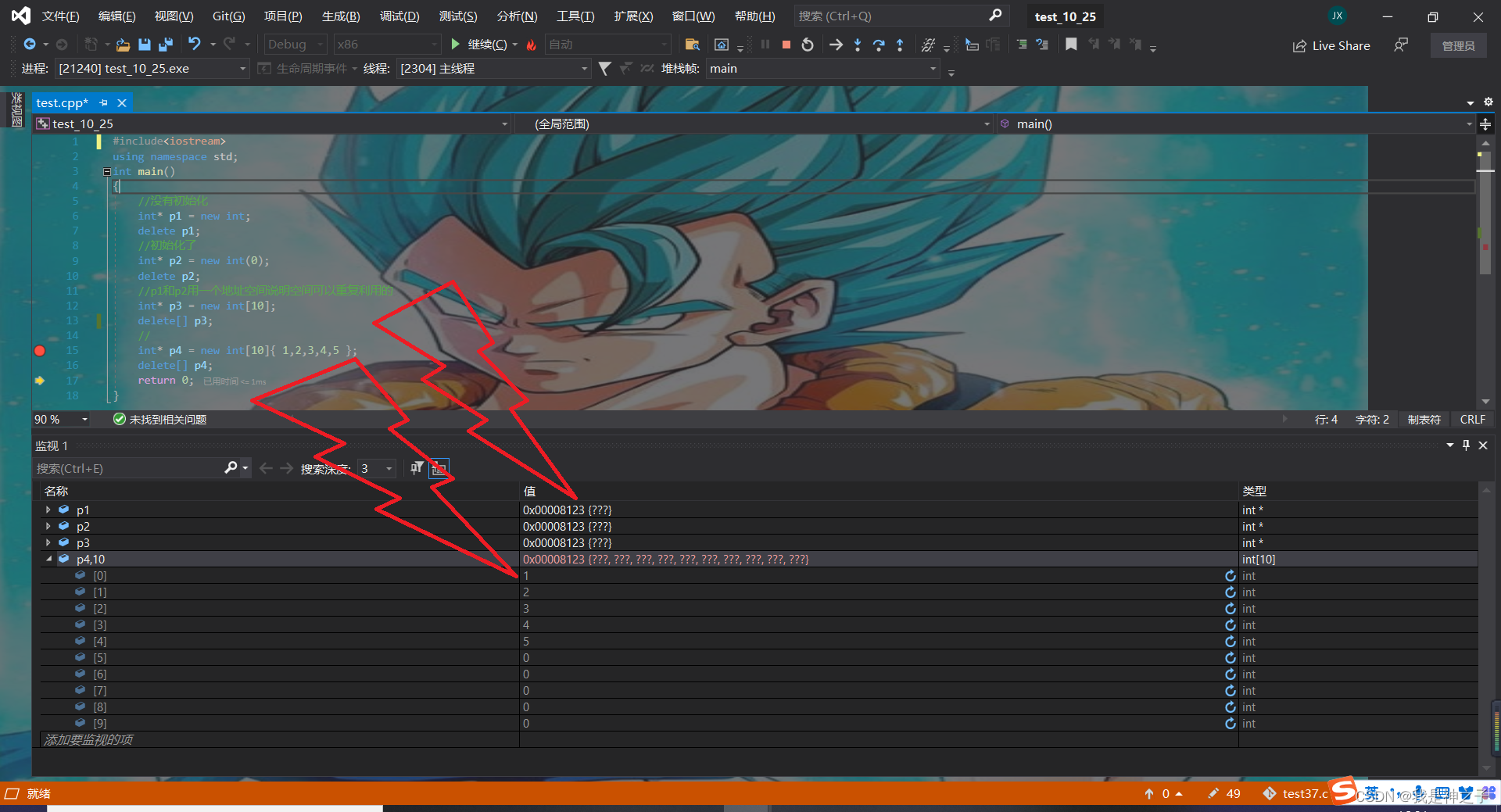
Task: Open the Git(G) menu
Action: pos(228,16)
